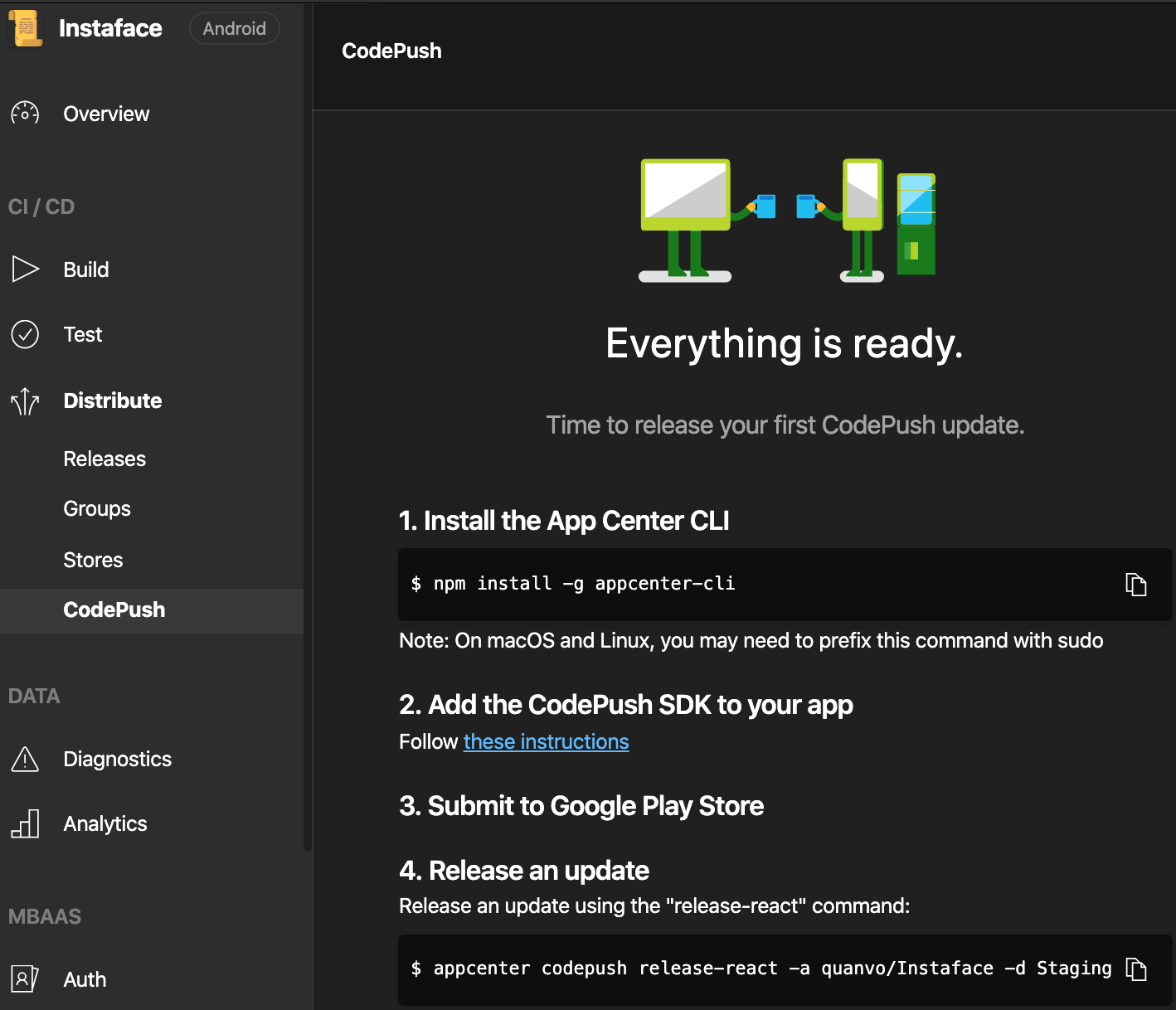Viewport: 1176px width, 1010px height.
Task: Select the CodePush sidebar item
Action: click(152, 610)
